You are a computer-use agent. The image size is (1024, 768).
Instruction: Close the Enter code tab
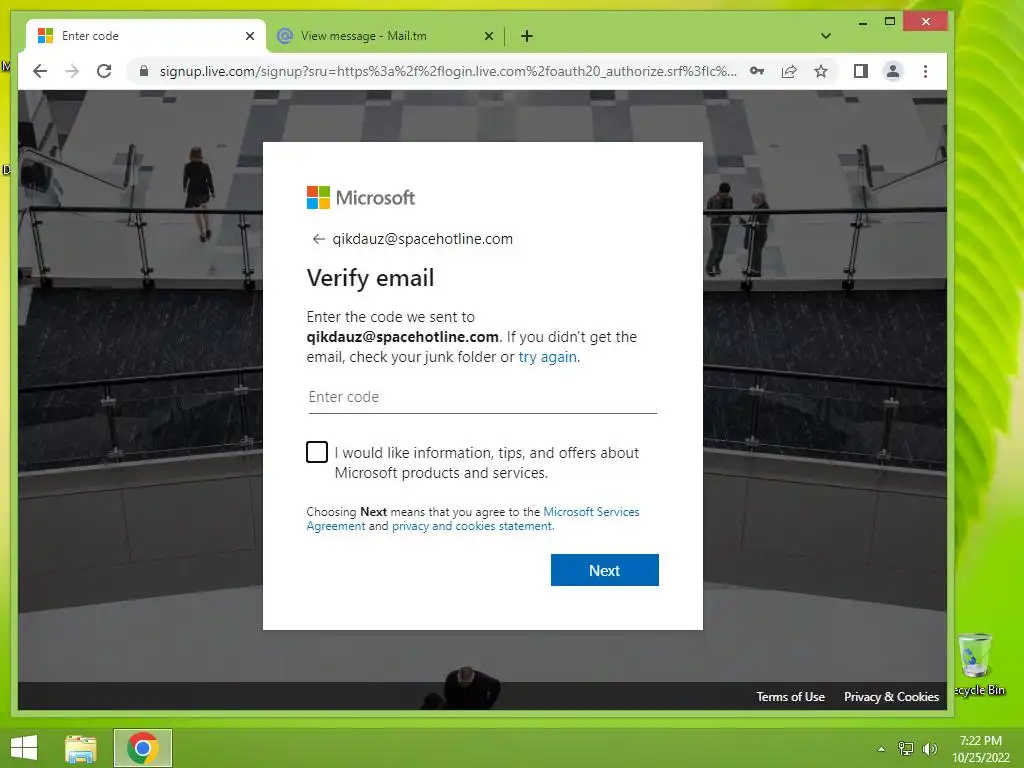[249, 36]
